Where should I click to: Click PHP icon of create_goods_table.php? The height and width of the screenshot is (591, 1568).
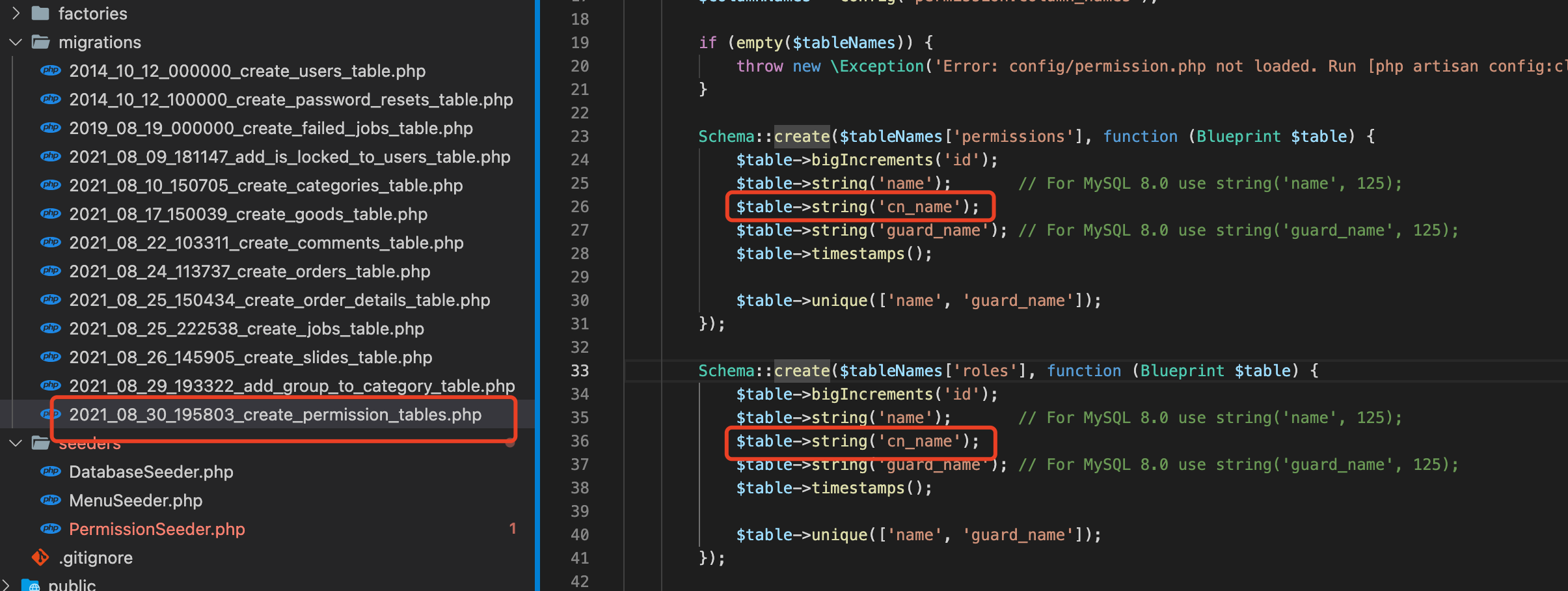(51, 214)
